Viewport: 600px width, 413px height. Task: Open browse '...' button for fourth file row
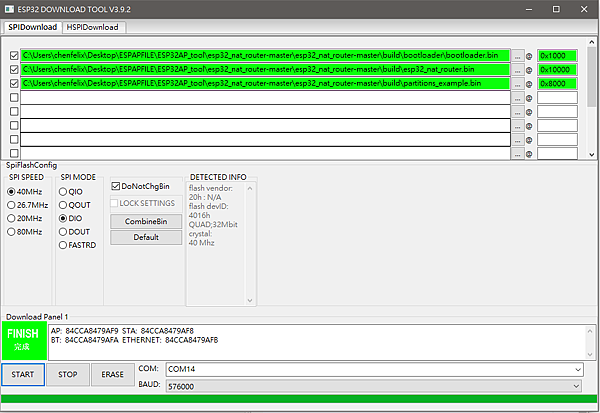(517, 98)
